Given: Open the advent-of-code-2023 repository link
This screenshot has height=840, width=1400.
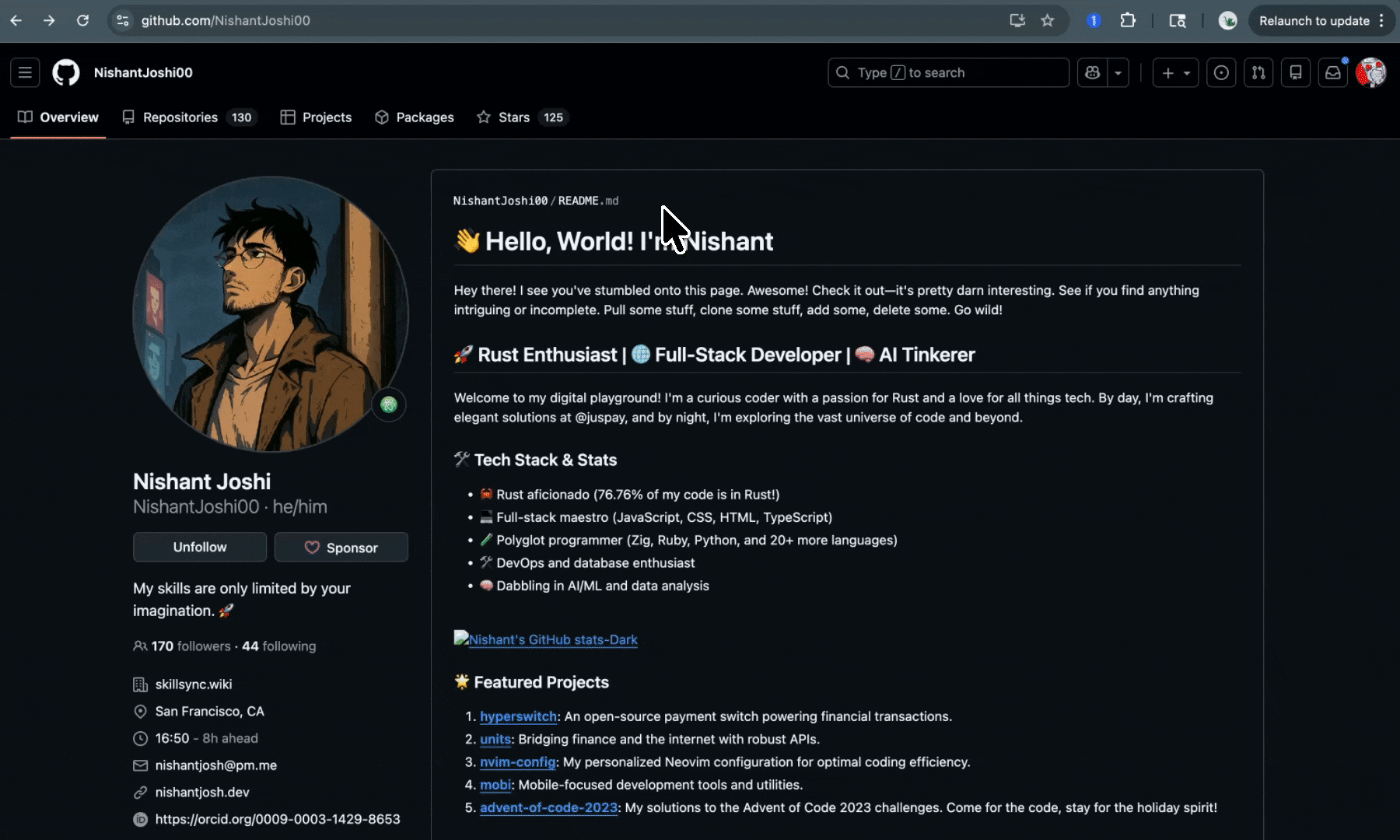Looking at the screenshot, I should point(548,807).
